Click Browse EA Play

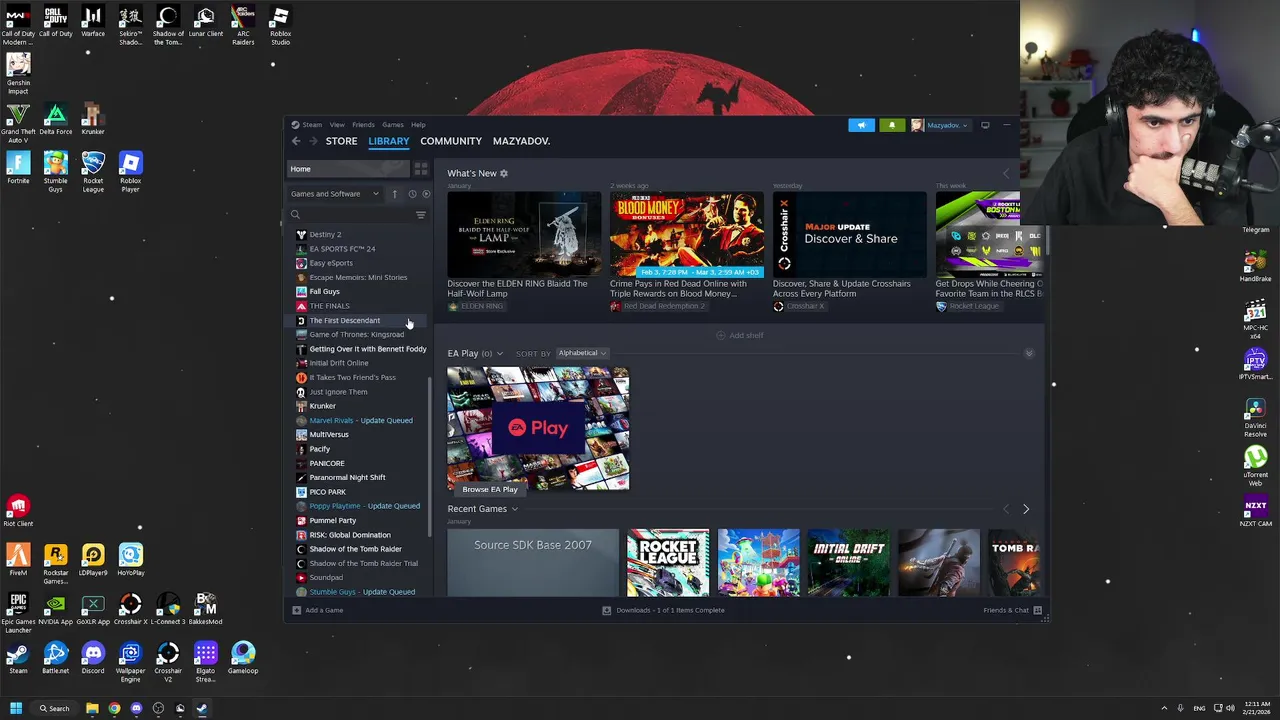[490, 489]
